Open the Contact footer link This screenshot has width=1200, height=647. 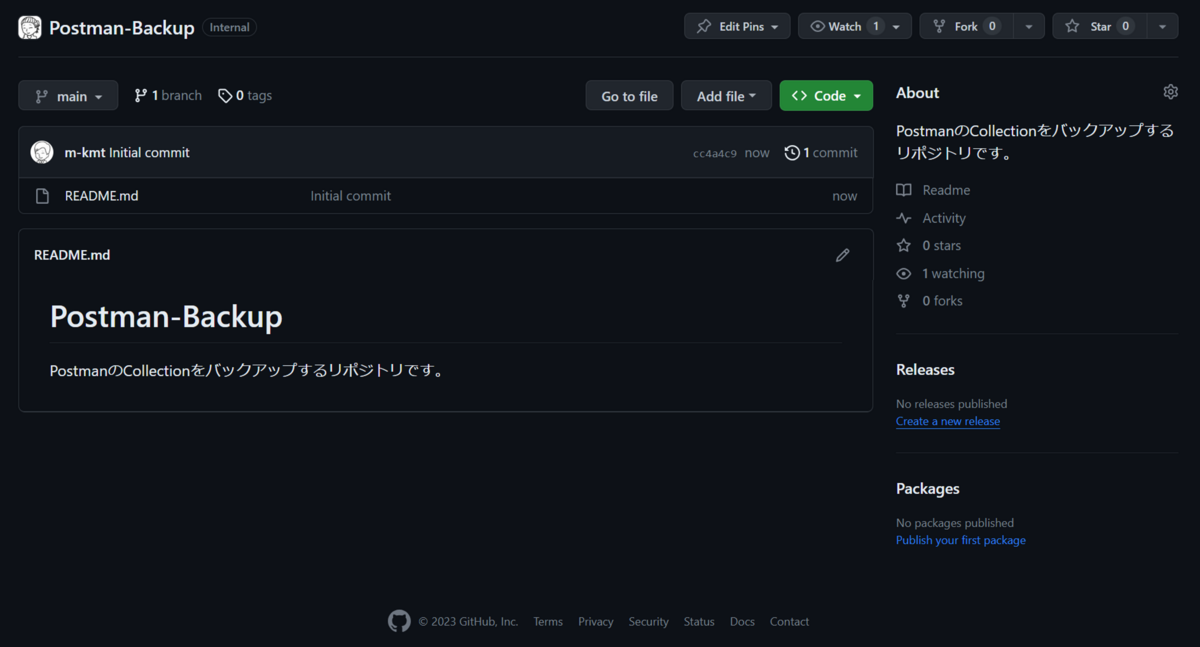pos(789,622)
